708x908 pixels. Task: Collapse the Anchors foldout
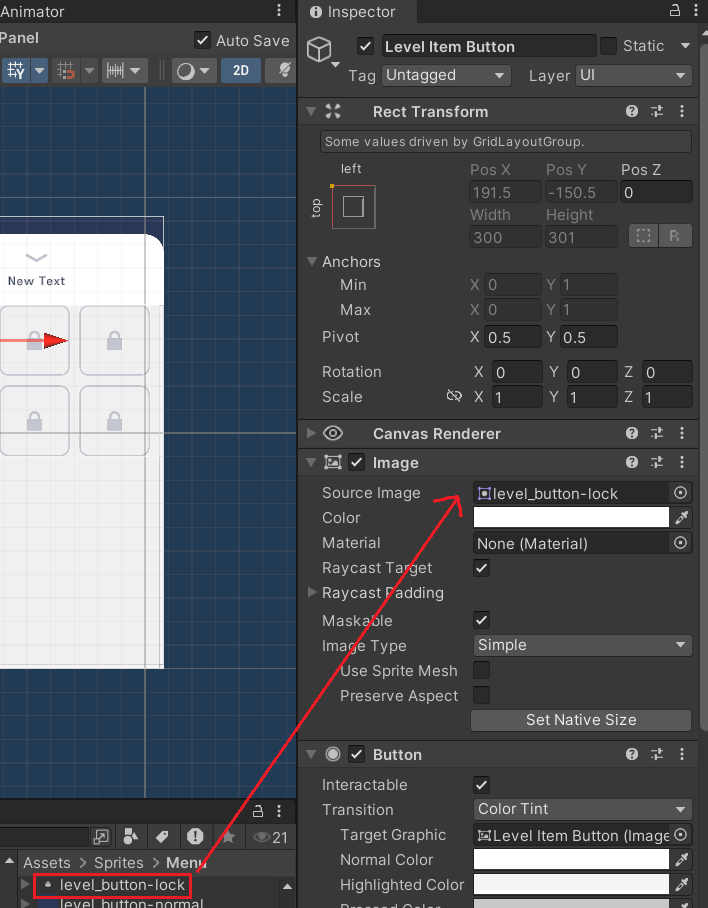point(312,262)
